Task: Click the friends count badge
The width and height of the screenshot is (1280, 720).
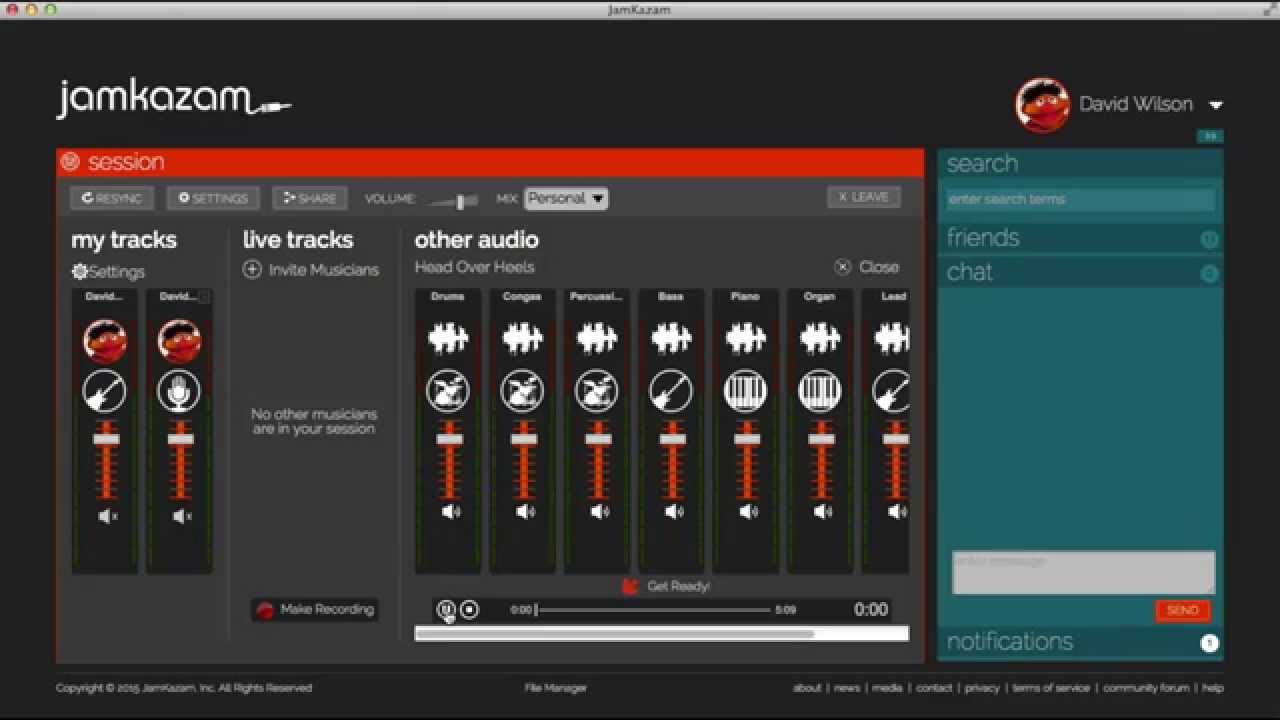Action: click(x=1209, y=239)
